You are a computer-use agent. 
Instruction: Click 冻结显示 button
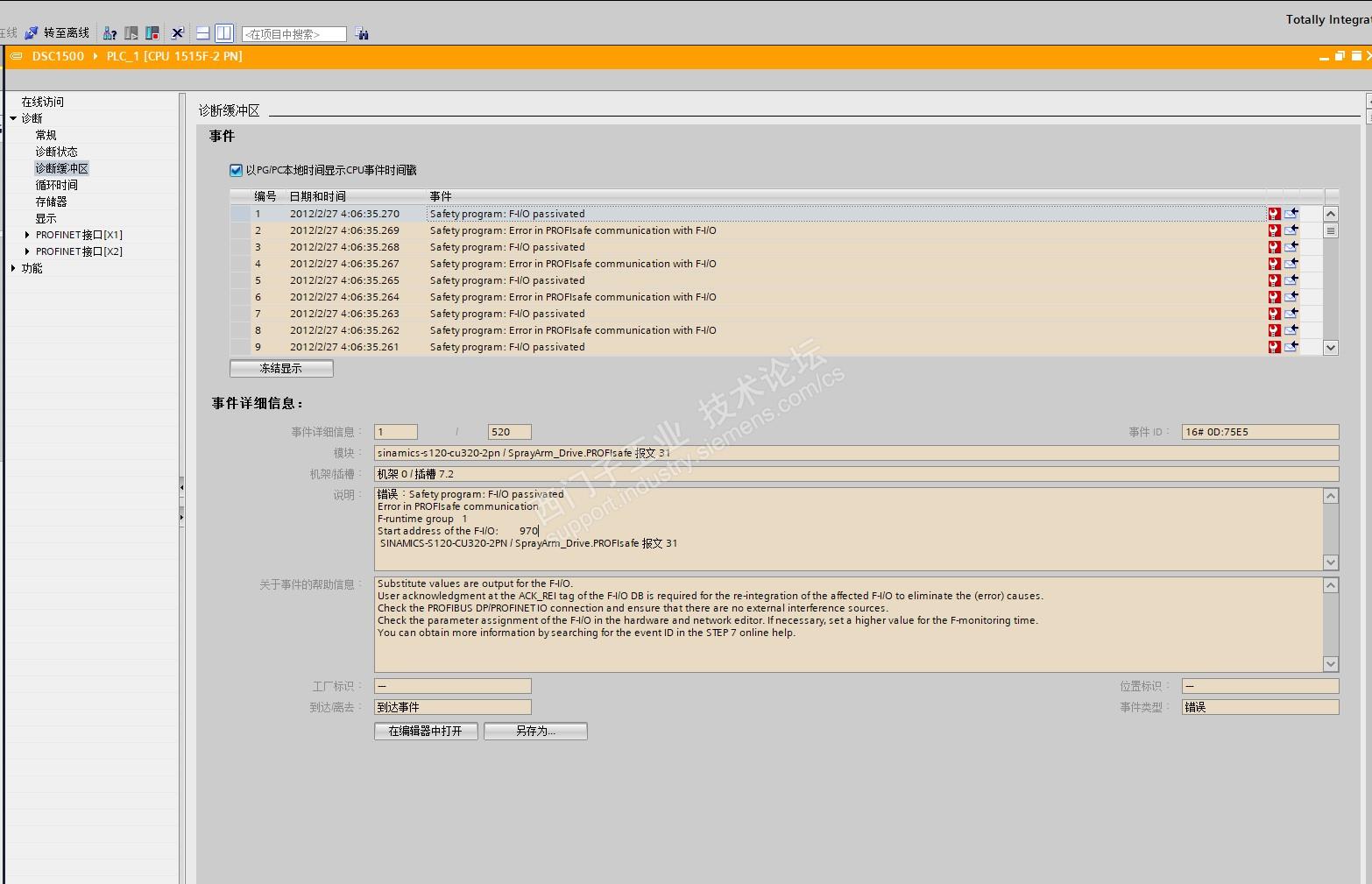[x=281, y=369]
